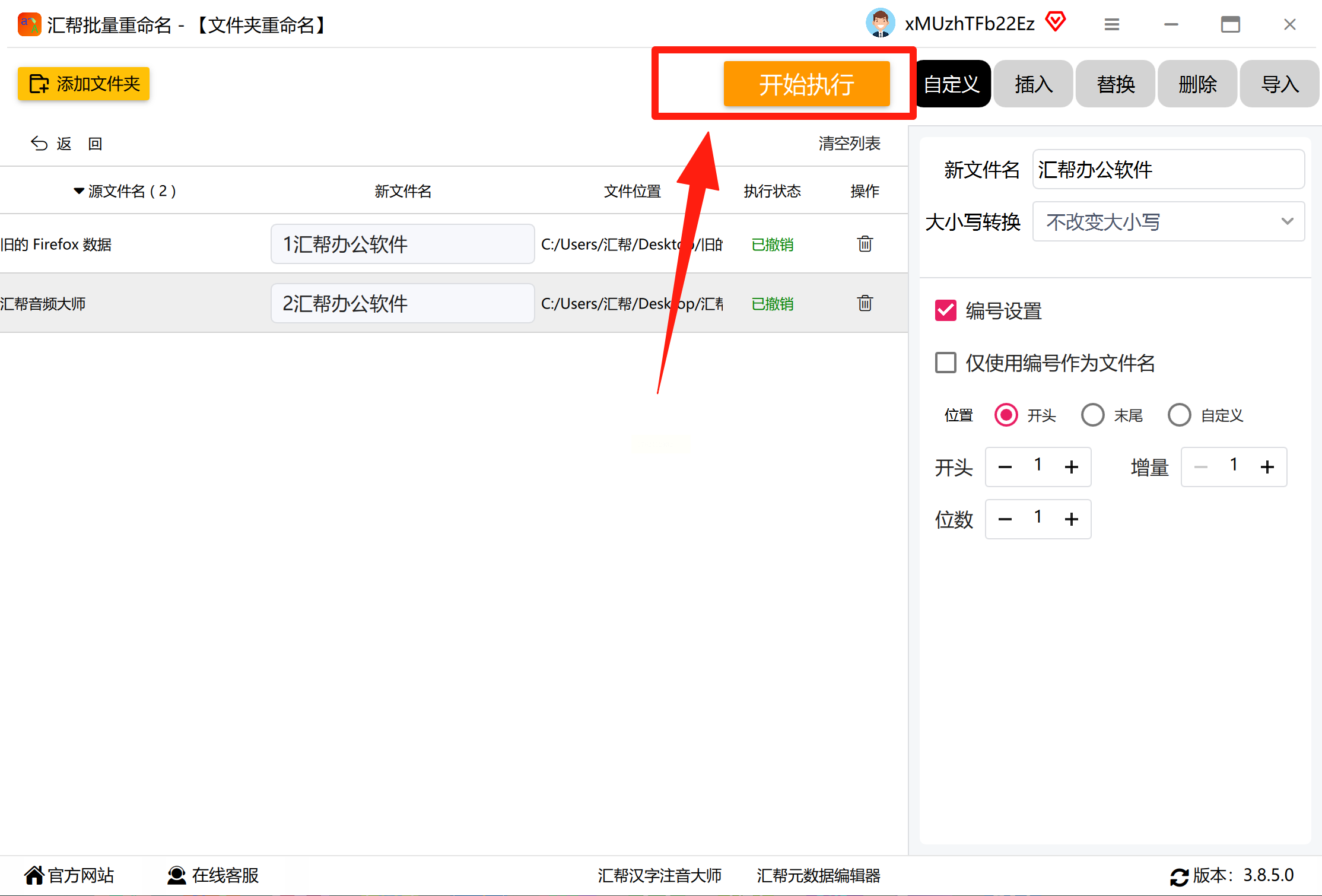
Task: Open the 大小写转换 dropdown
Action: click(1168, 221)
